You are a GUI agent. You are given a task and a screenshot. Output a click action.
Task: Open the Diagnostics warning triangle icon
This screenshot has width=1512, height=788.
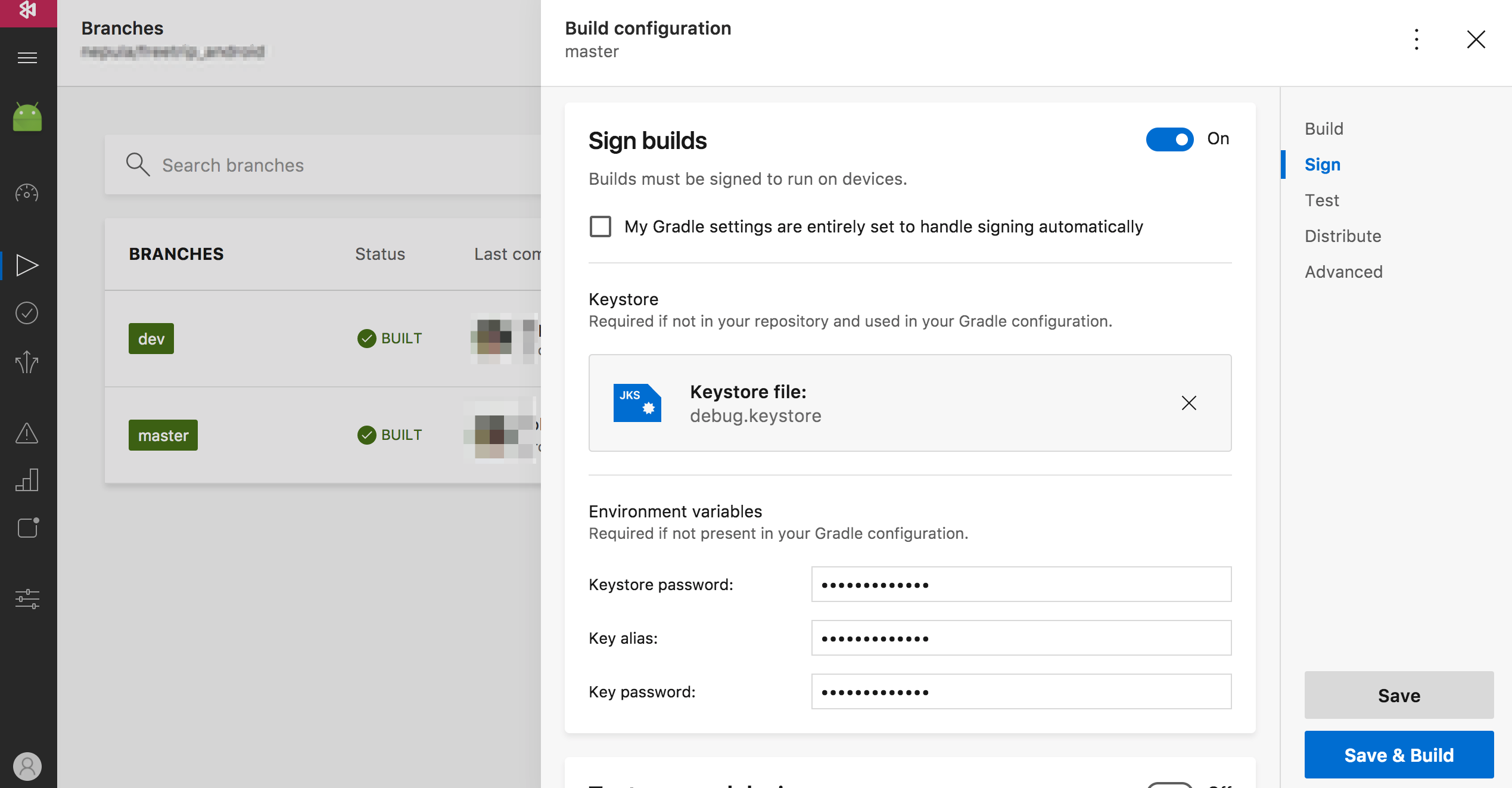click(x=27, y=433)
